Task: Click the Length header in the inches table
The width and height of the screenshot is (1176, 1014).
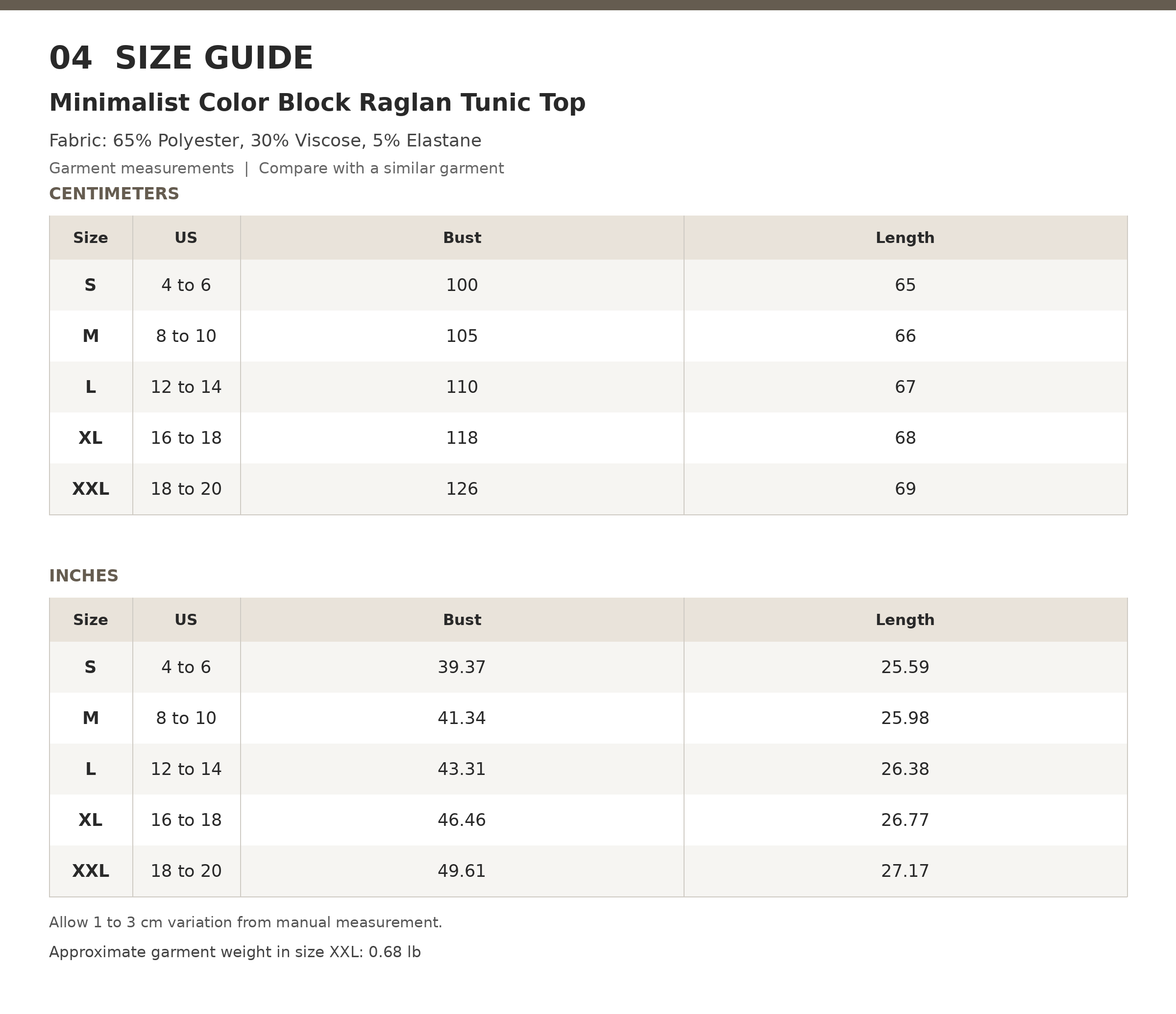Action: tap(905, 620)
